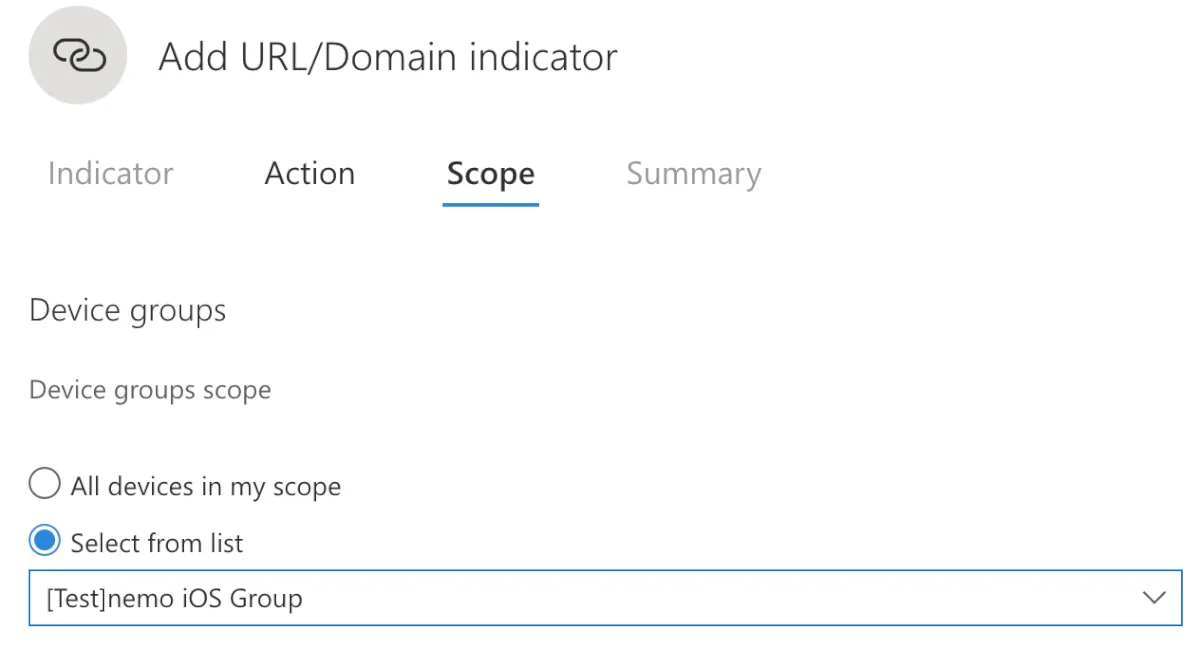The height and width of the screenshot is (649, 1200).
Task: Expand the device group dropdown chevron arrow
Action: (x=1154, y=598)
